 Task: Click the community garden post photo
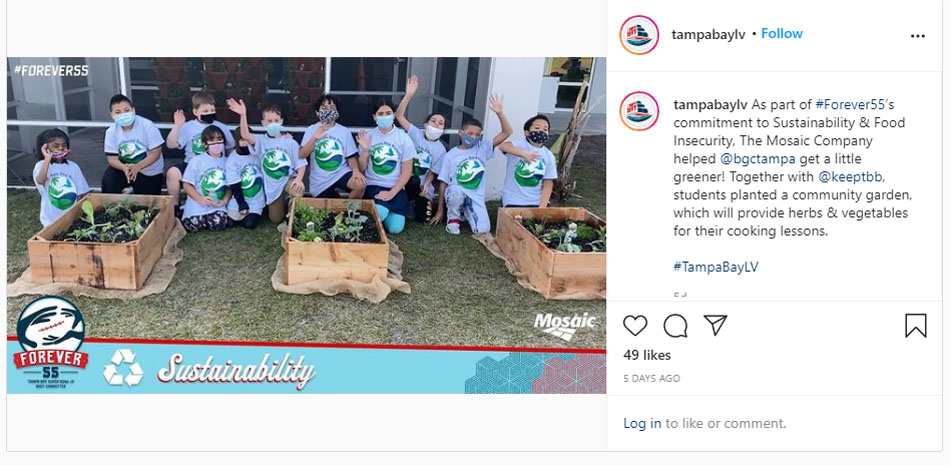click(x=306, y=225)
